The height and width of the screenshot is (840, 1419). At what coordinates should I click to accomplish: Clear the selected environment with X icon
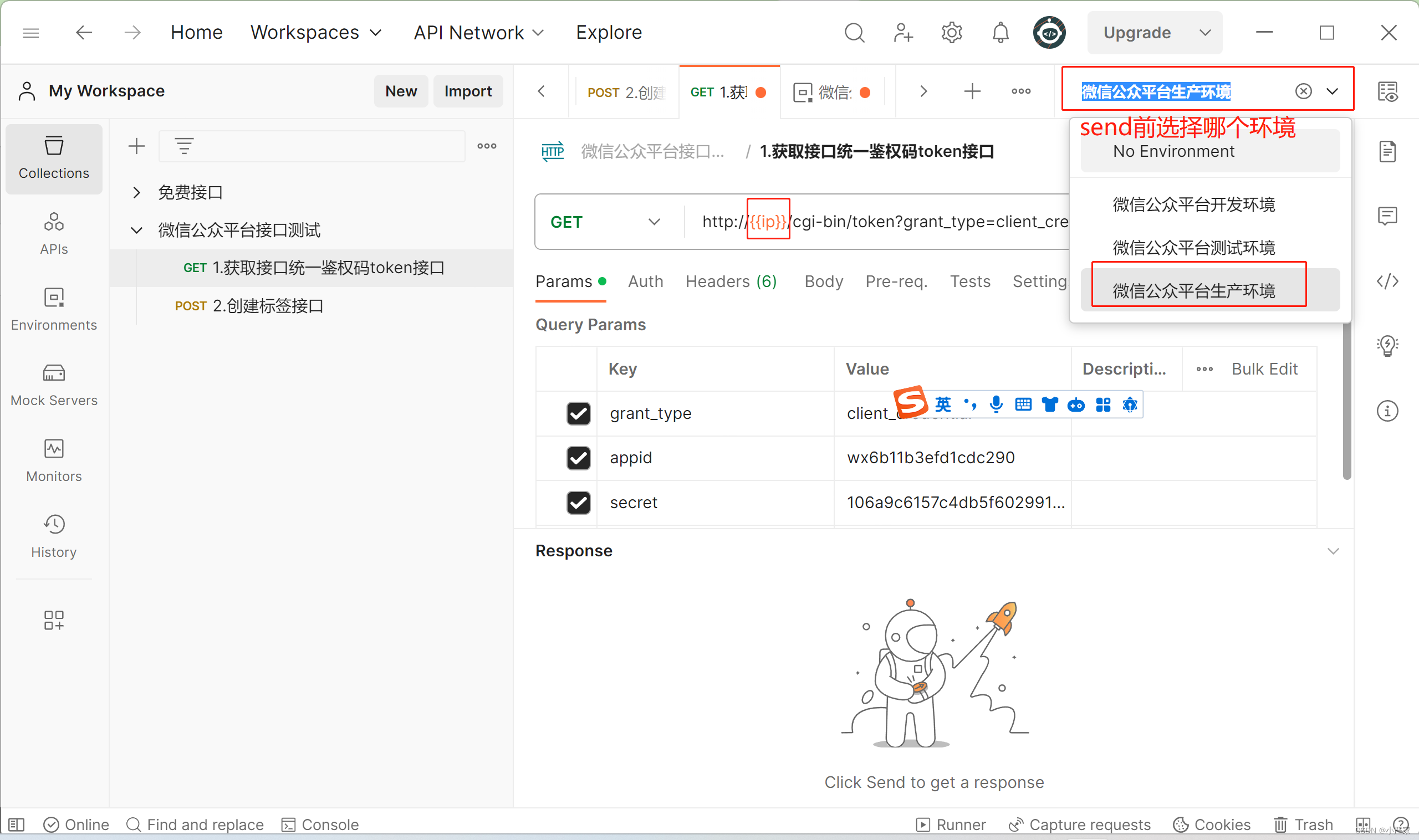(x=1304, y=91)
